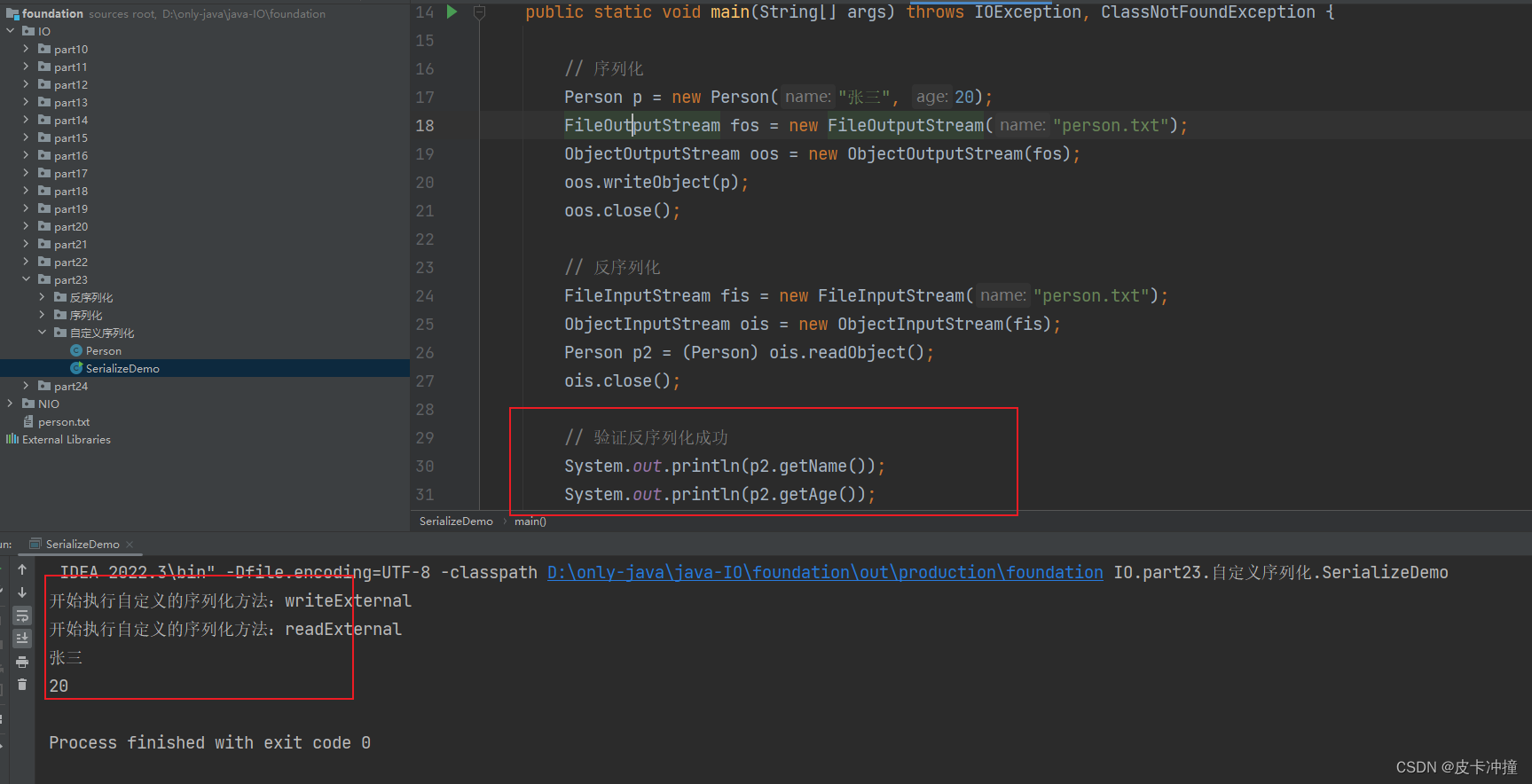
Task: Toggle soft-wrap in the Run console
Action: click(x=22, y=615)
